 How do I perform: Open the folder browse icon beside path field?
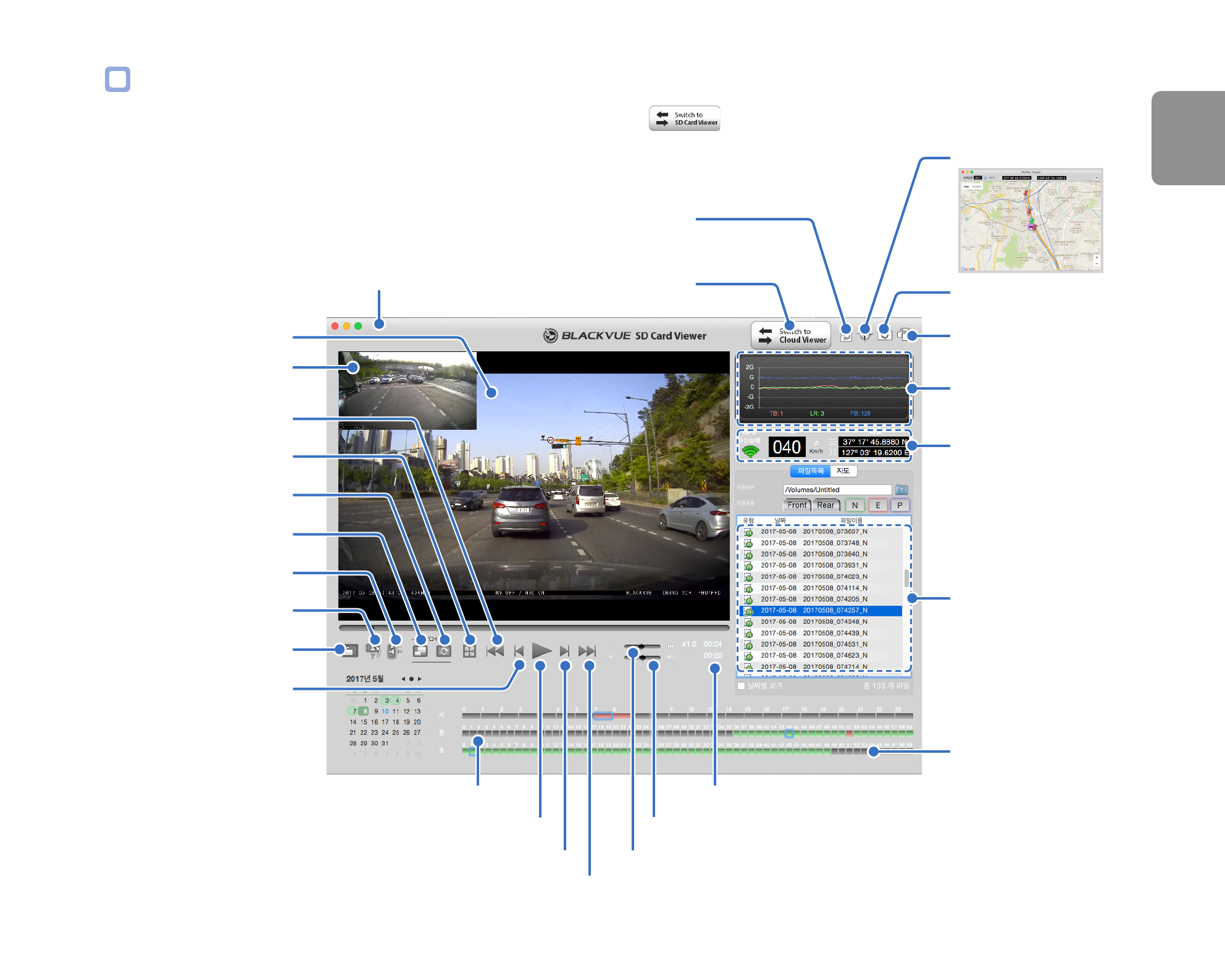coord(901,490)
